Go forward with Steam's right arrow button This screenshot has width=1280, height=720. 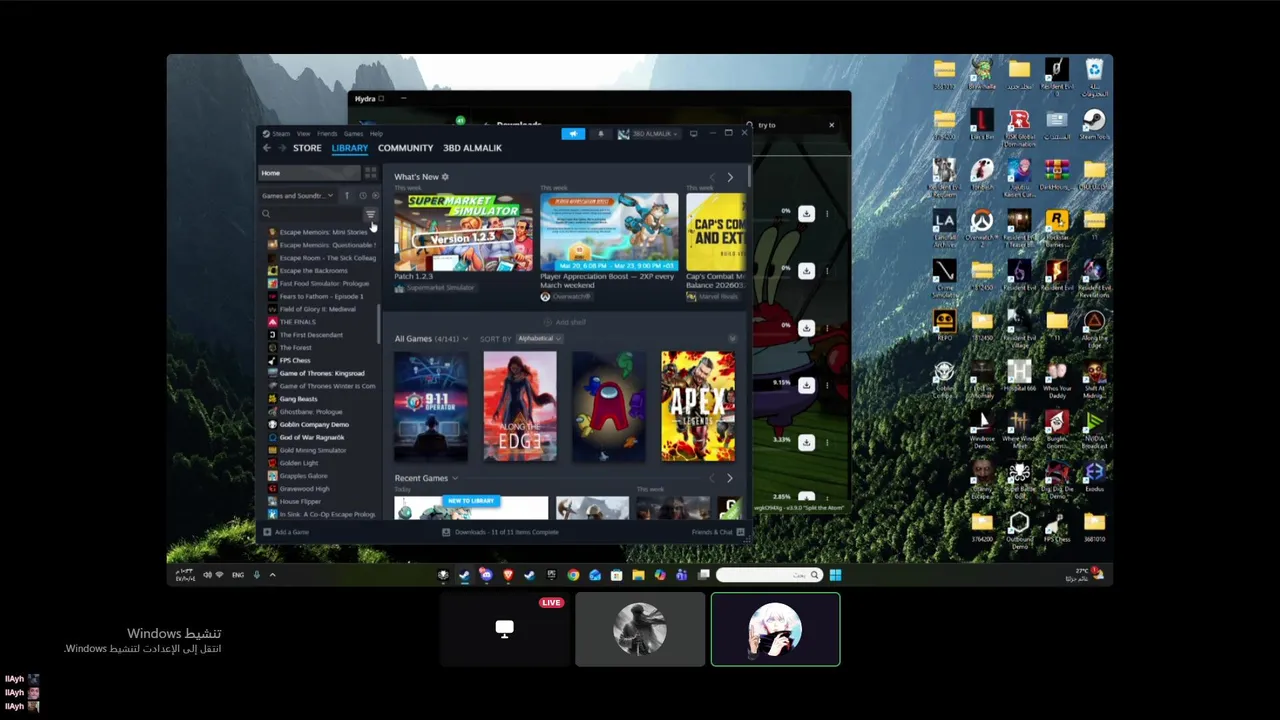(x=282, y=148)
